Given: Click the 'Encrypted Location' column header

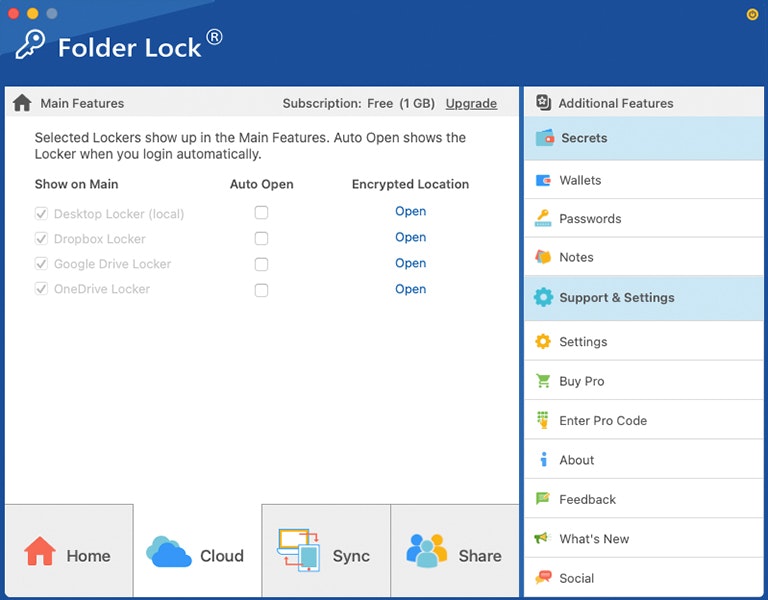Looking at the screenshot, I should pos(410,184).
